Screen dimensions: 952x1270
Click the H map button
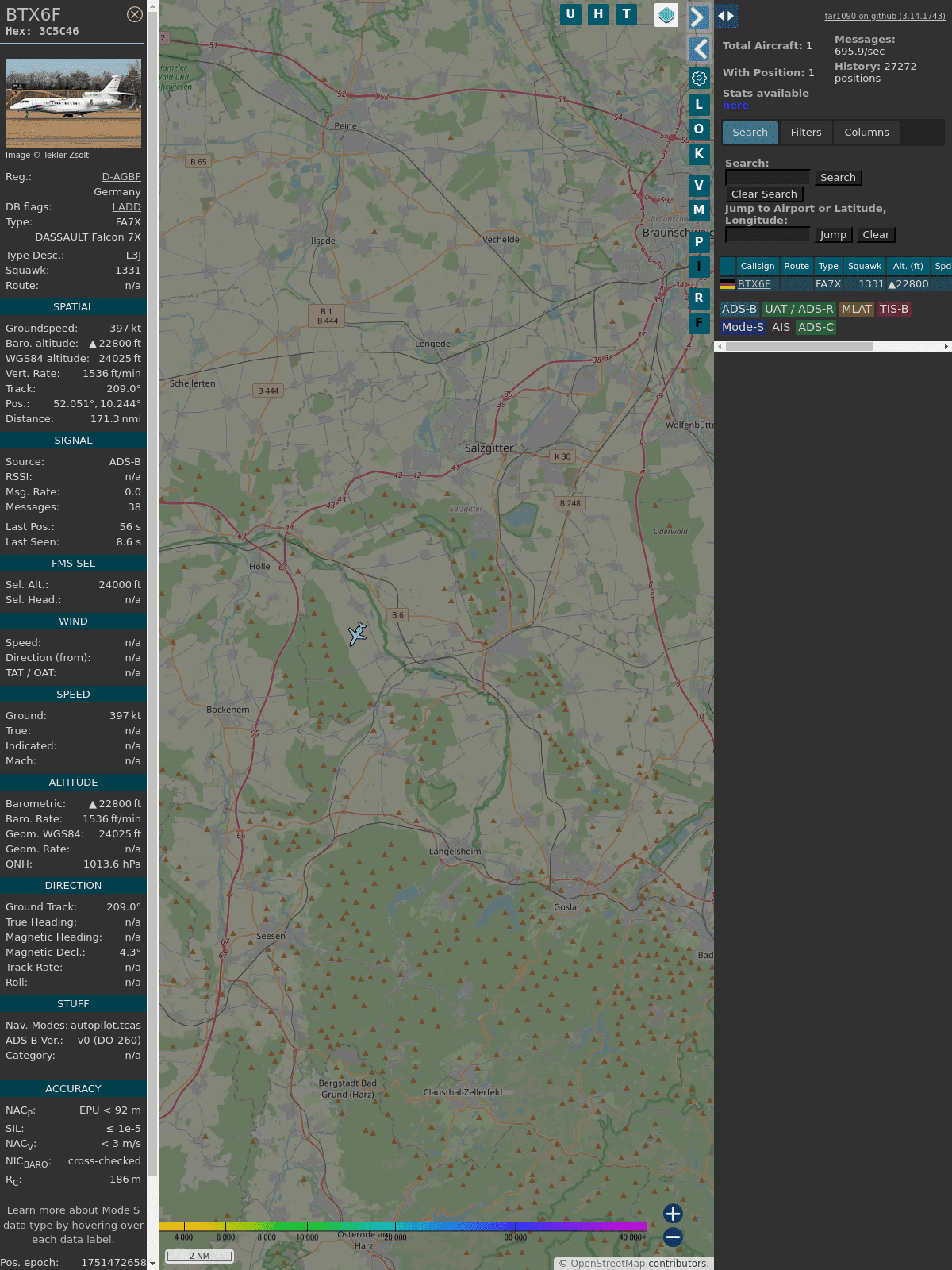(598, 14)
